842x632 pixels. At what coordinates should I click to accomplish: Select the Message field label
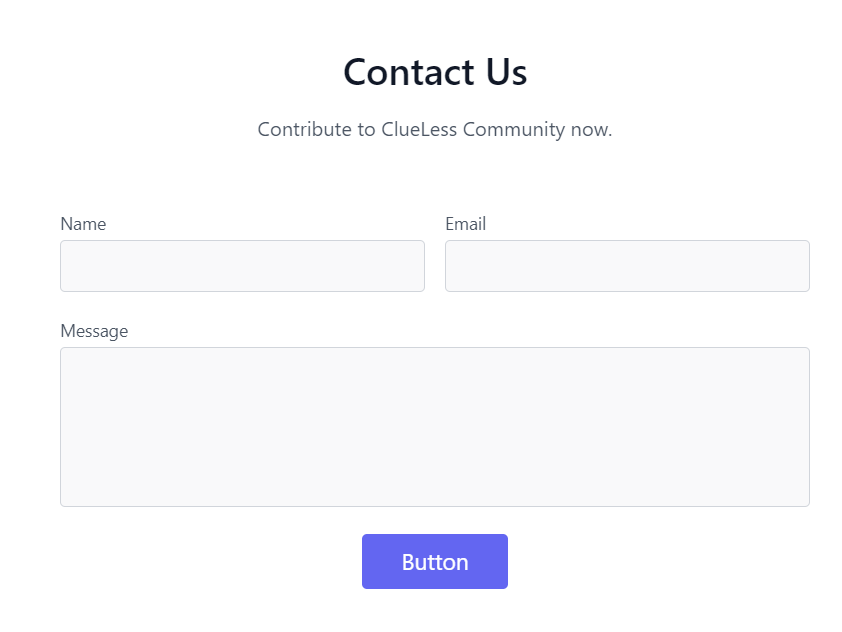pyautogui.click(x=95, y=331)
